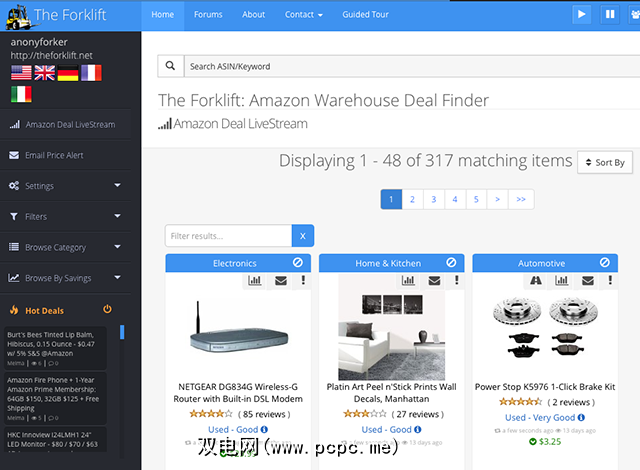
Task: Open price chart for Platin Art decals
Action: click(408, 281)
